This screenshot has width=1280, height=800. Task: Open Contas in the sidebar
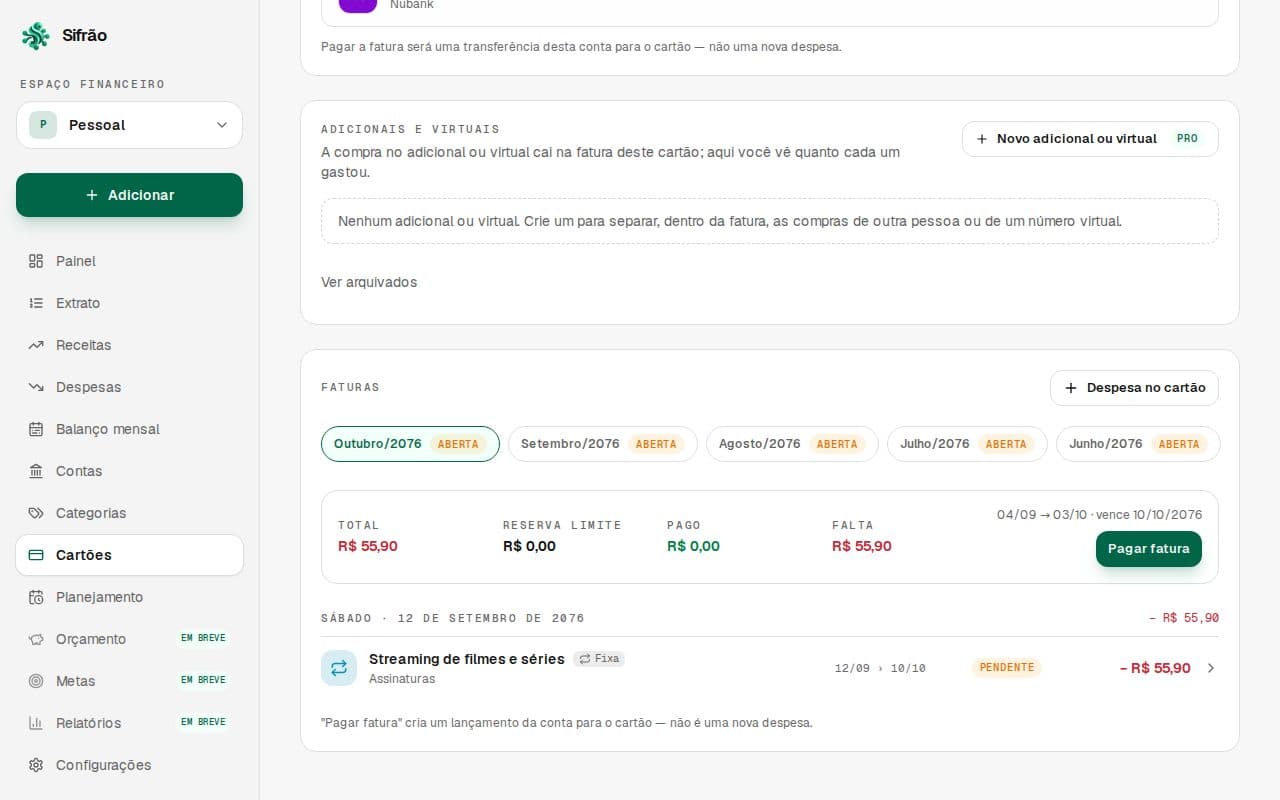129,471
